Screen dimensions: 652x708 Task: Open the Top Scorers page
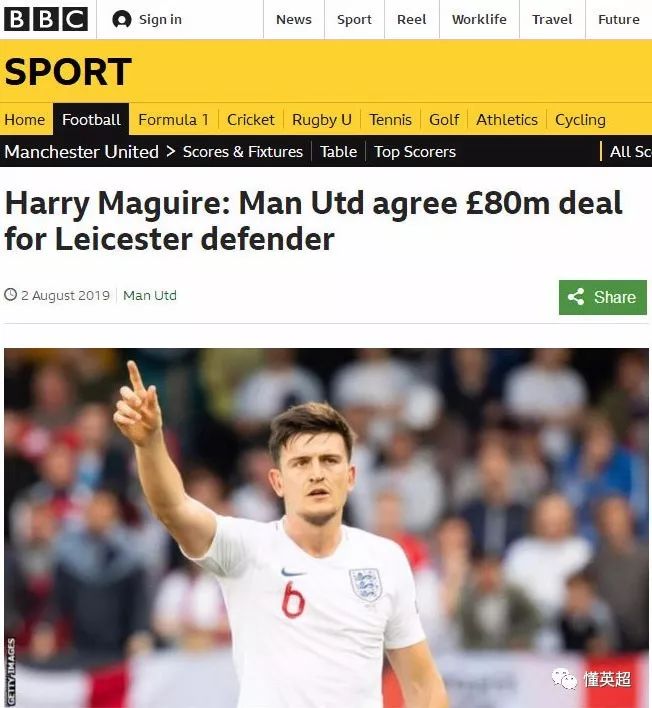pos(415,152)
